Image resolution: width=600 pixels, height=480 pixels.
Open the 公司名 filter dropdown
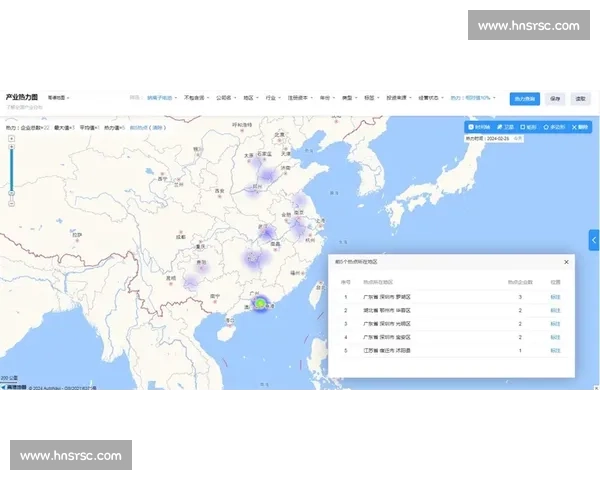226,98
